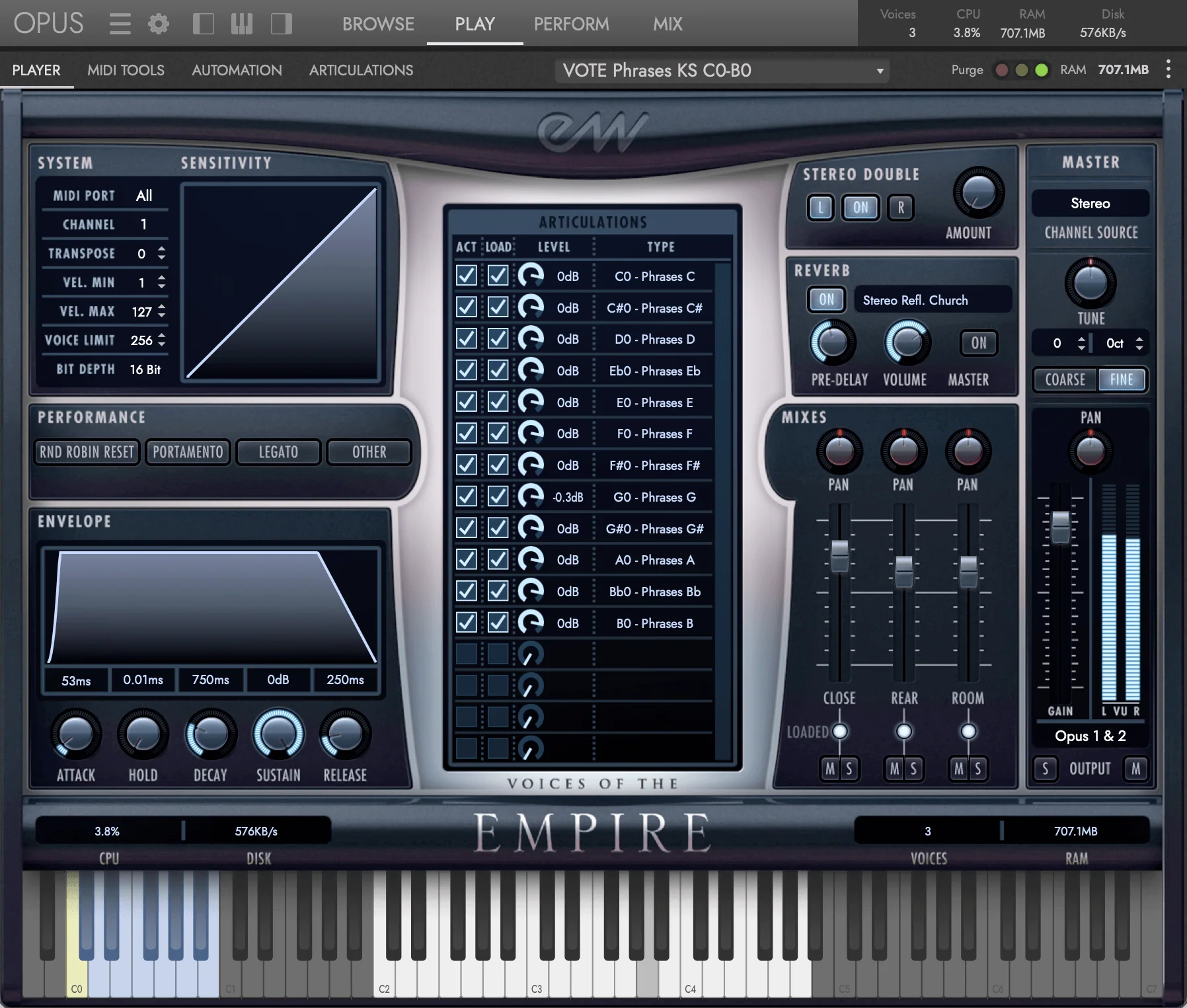This screenshot has width=1187, height=1008.
Task: Click the master Gain fader
Action: pyautogui.click(x=1060, y=527)
